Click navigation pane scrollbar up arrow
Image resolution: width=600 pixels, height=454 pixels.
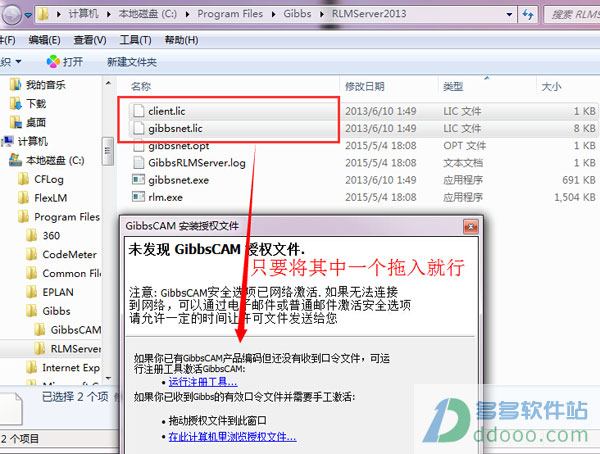108,83
